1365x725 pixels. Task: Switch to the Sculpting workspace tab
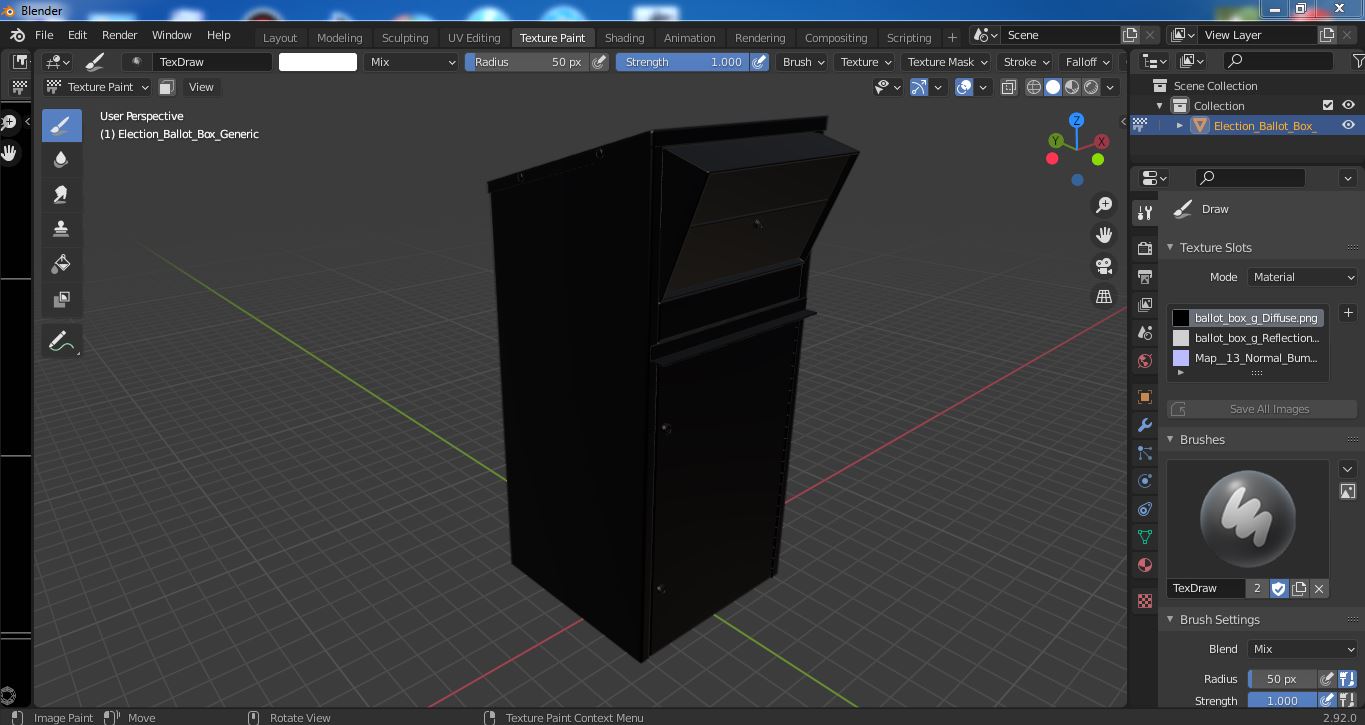405,37
